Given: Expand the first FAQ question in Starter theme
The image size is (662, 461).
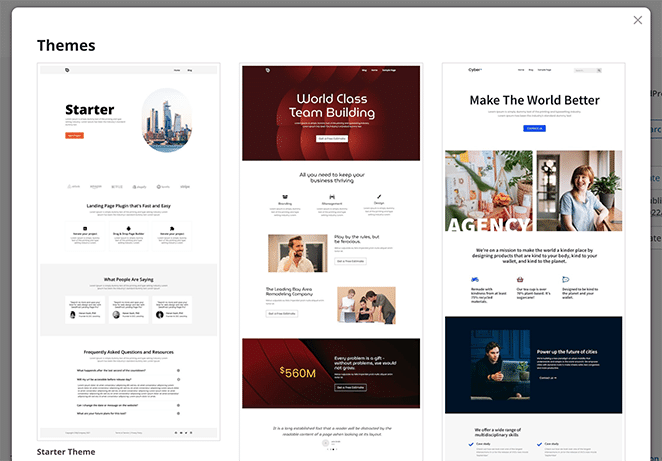Looking at the screenshot, I should (x=178, y=371).
